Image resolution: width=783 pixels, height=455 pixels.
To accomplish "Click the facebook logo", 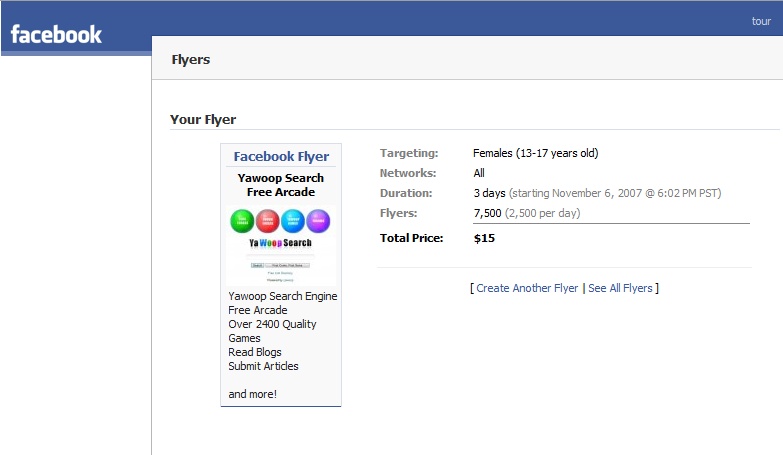I will 56,34.
